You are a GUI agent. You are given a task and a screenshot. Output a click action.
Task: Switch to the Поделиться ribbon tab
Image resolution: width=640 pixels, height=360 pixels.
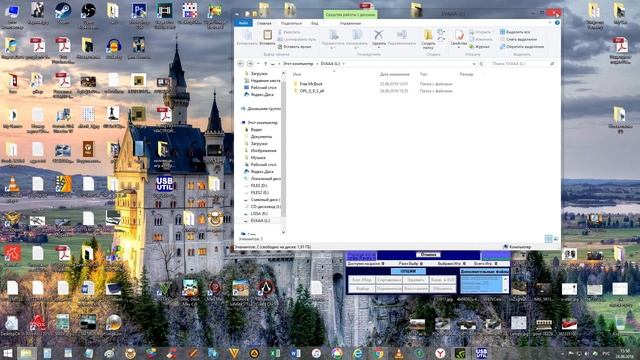point(291,23)
